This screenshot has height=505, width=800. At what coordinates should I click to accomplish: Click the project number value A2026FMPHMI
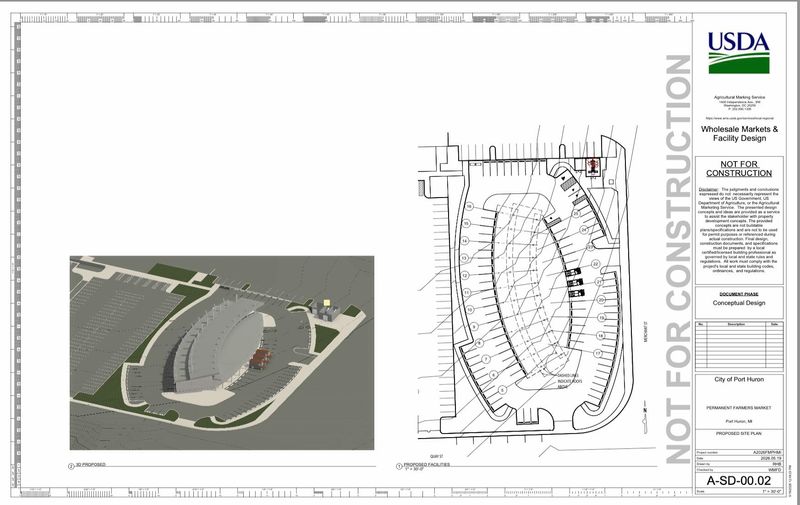pos(767,452)
